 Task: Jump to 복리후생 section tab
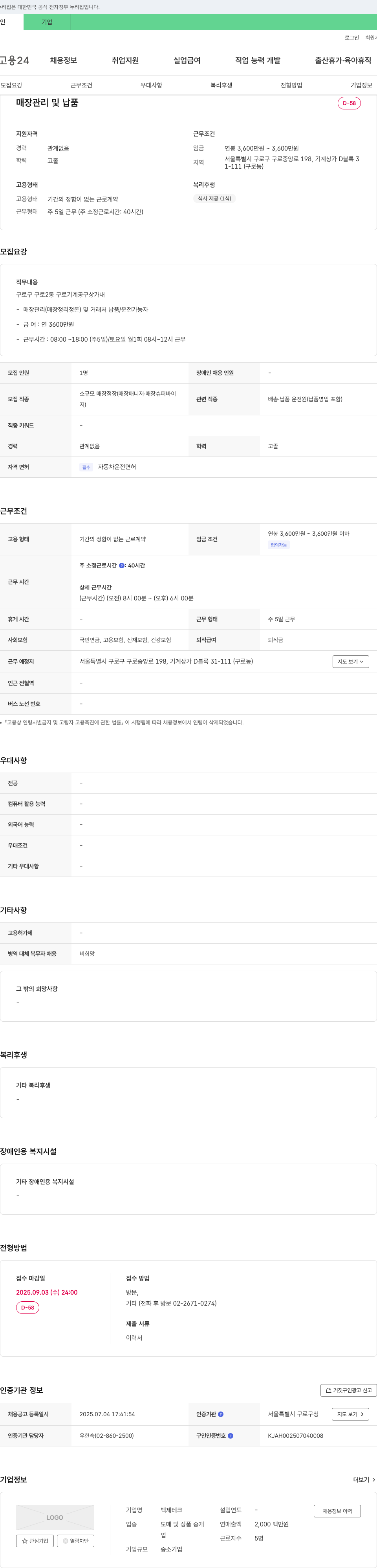tap(221, 85)
